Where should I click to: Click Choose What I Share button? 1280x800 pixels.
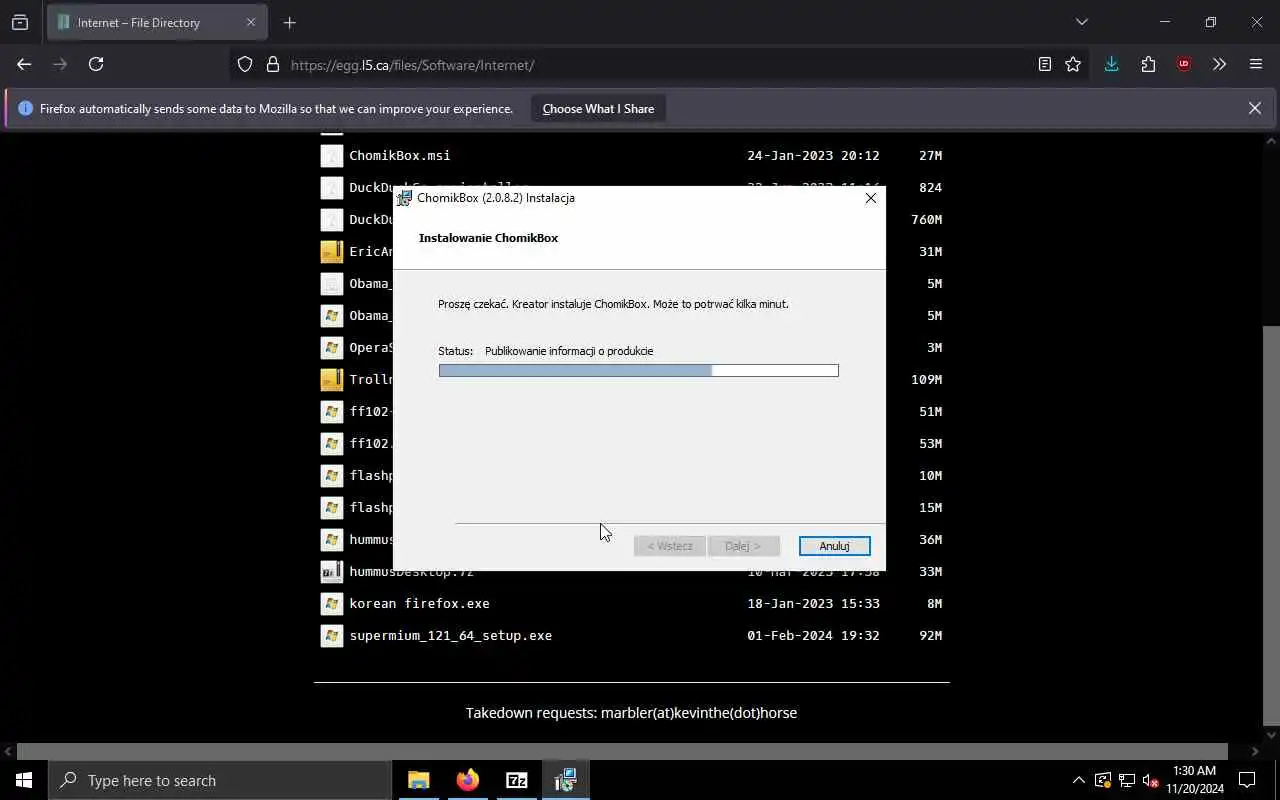tap(598, 109)
